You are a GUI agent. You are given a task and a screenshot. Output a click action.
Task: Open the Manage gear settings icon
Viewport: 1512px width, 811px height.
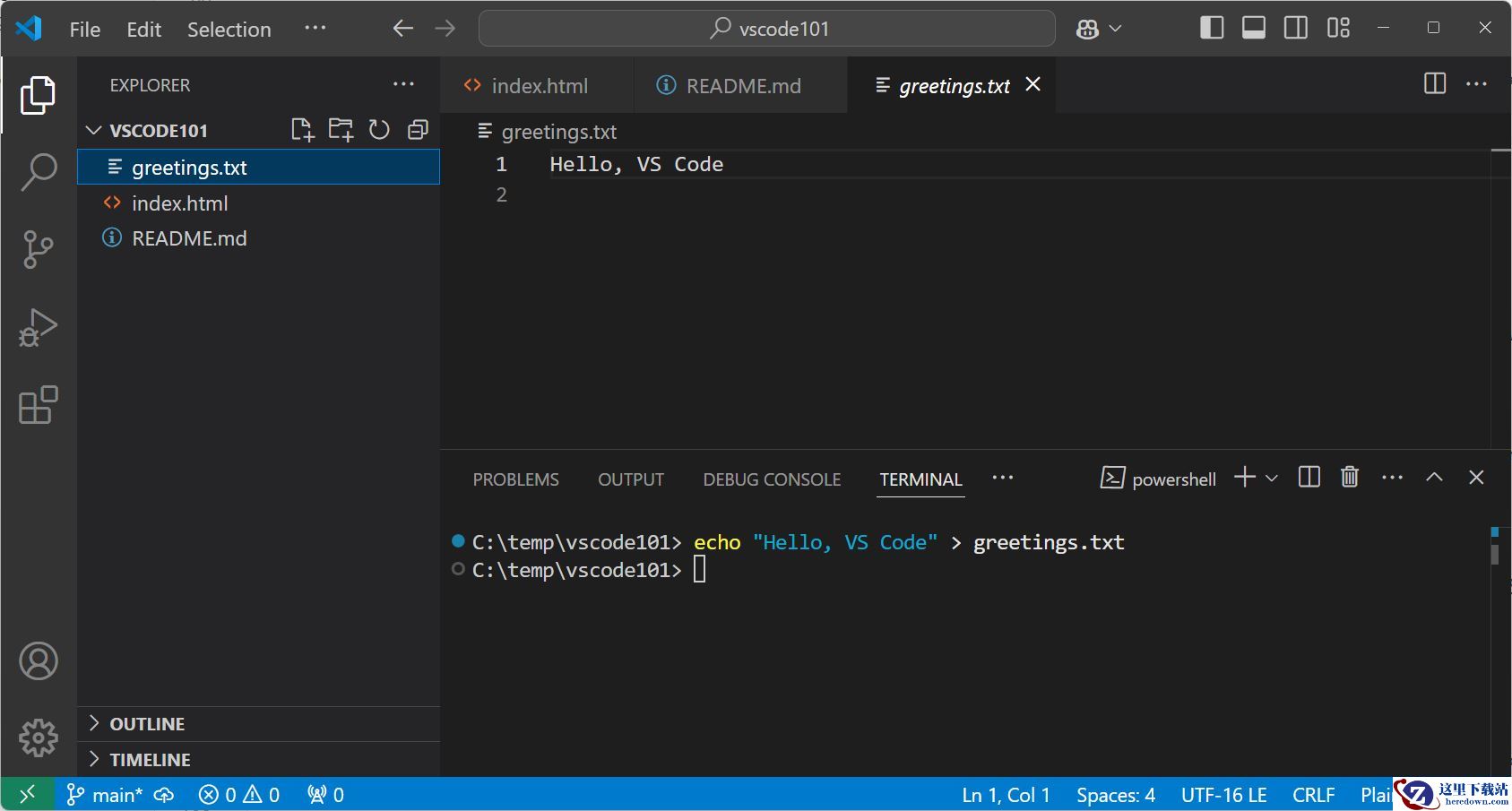39,738
